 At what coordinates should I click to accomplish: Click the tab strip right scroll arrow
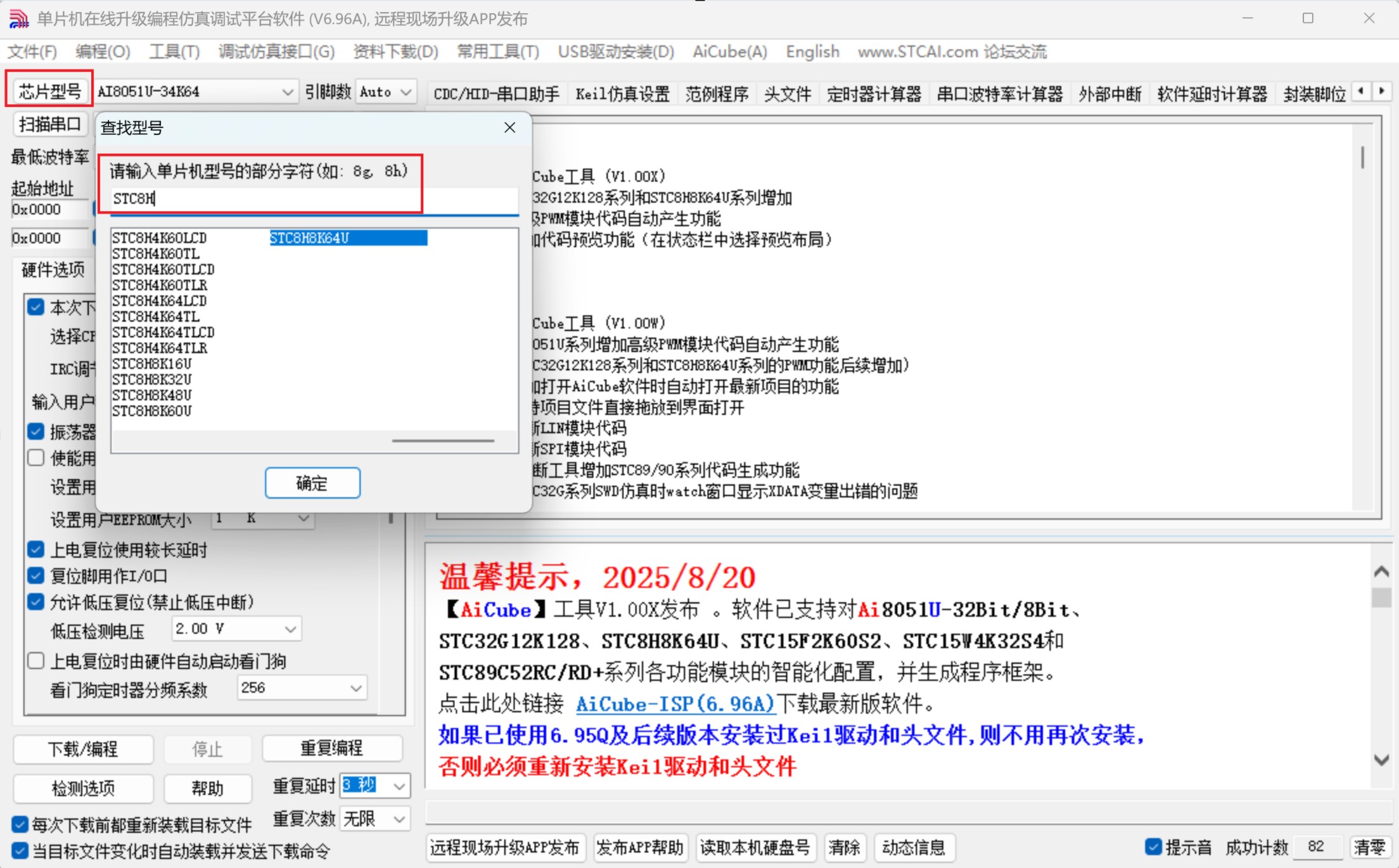coord(1382,91)
